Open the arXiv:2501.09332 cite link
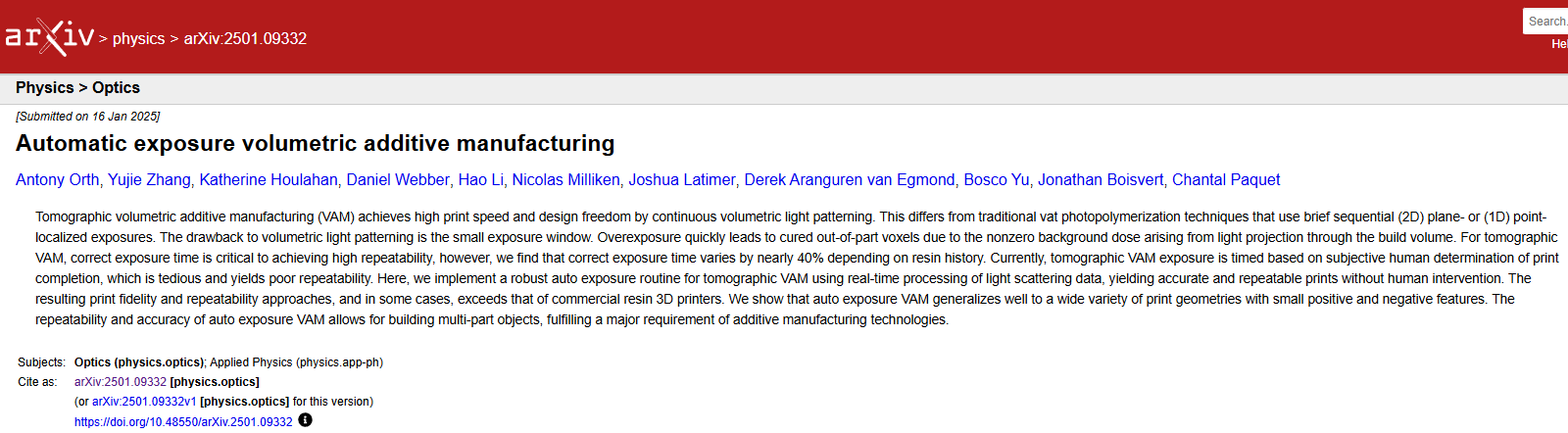The height and width of the screenshot is (433, 1568). click(121, 382)
